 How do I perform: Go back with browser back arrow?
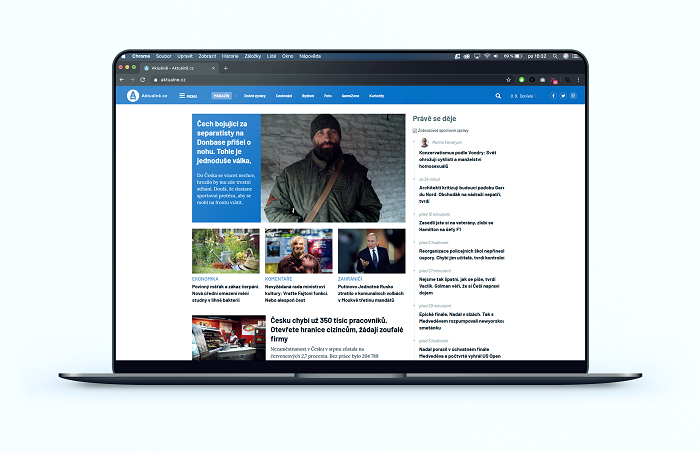tap(122, 79)
